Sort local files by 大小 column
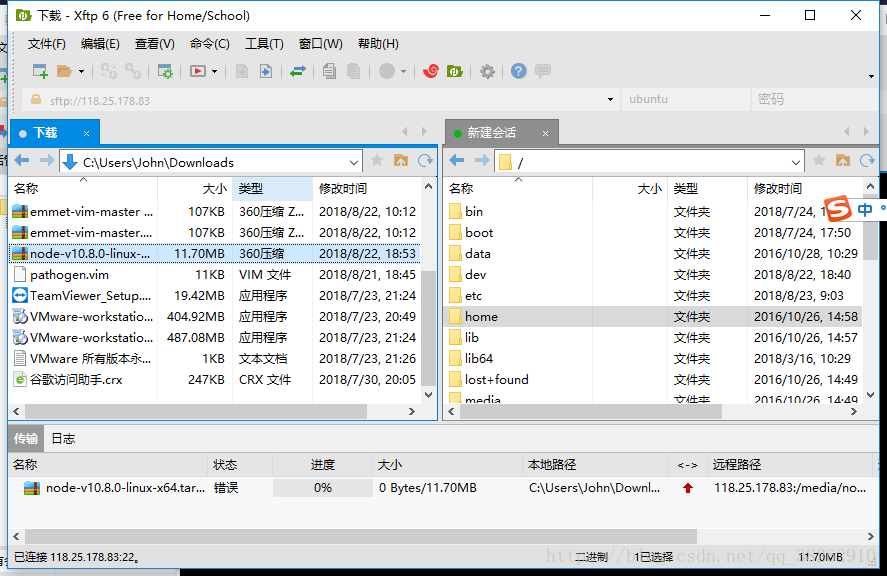This screenshot has height=576, width=887. tap(195, 188)
